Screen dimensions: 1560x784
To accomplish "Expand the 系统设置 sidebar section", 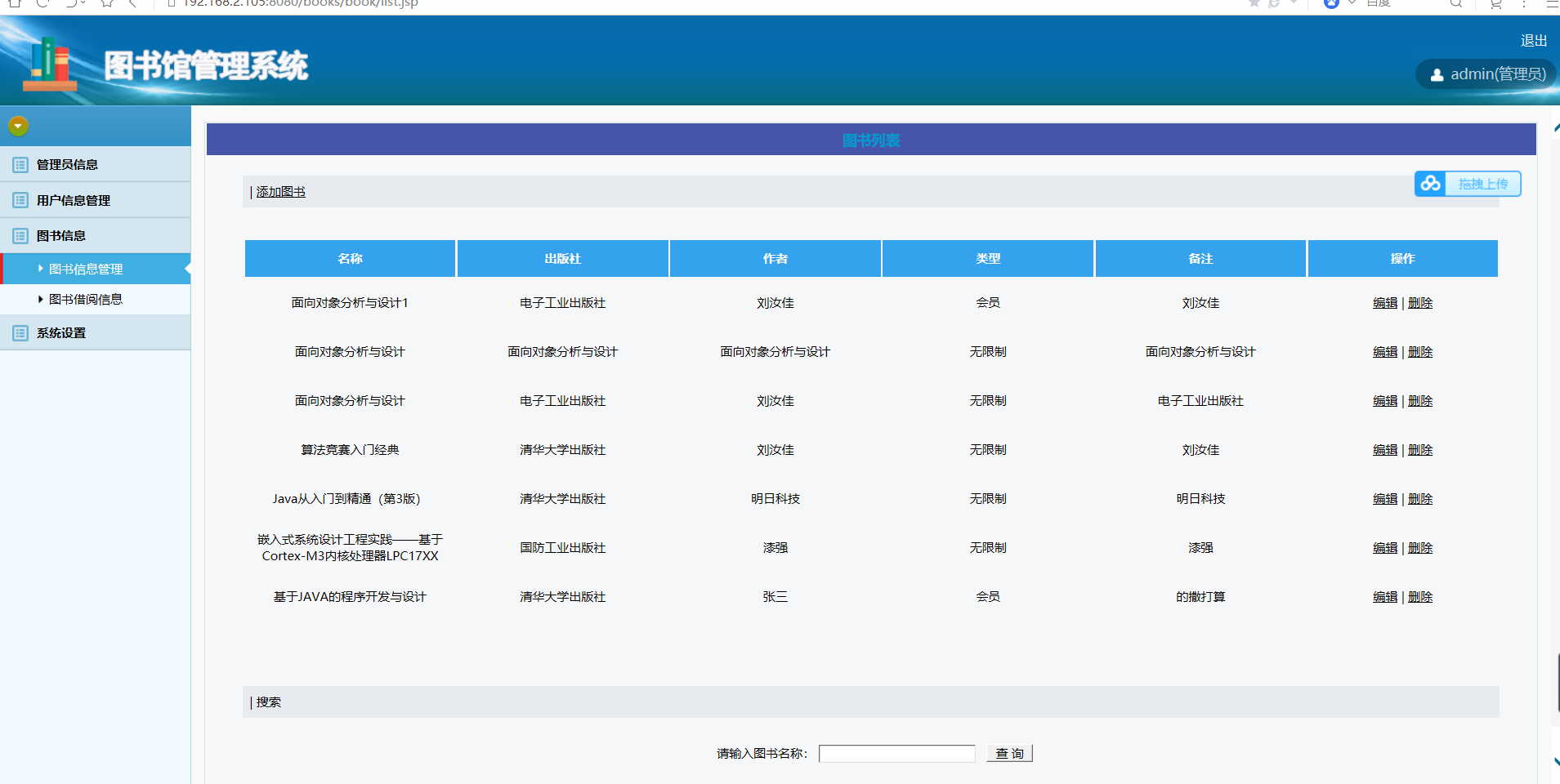I will (61, 333).
